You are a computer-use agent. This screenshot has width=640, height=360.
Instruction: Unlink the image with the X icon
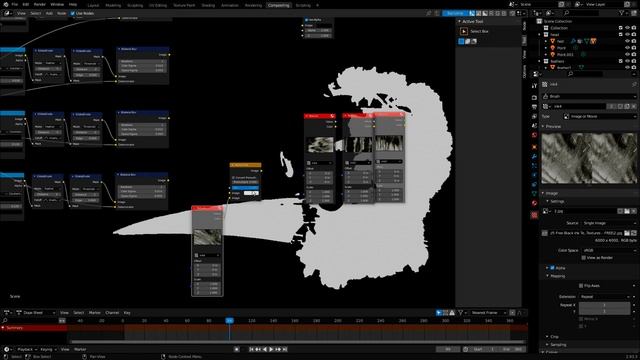click(x=633, y=211)
